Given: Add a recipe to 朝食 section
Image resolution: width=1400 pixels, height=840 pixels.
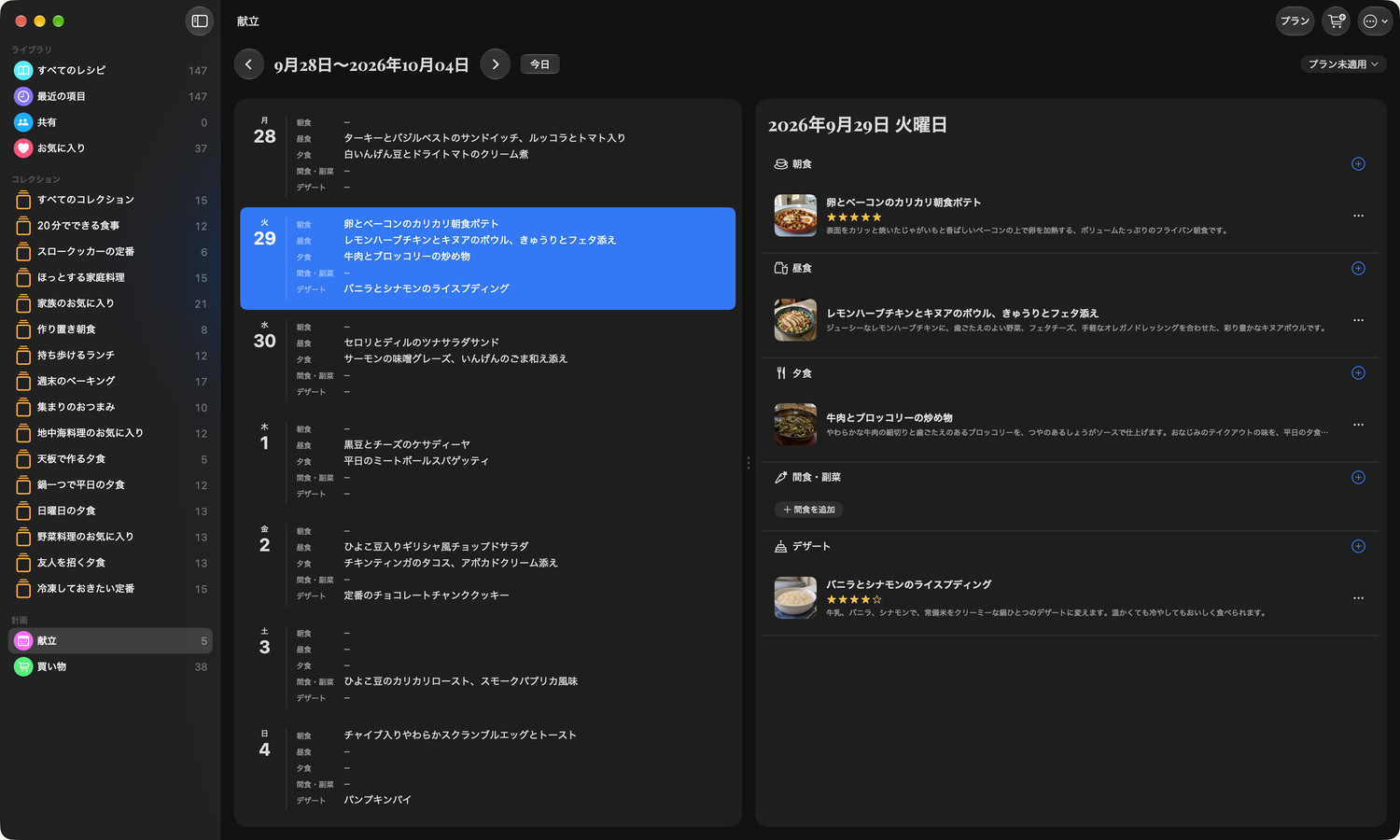Looking at the screenshot, I should tap(1358, 164).
